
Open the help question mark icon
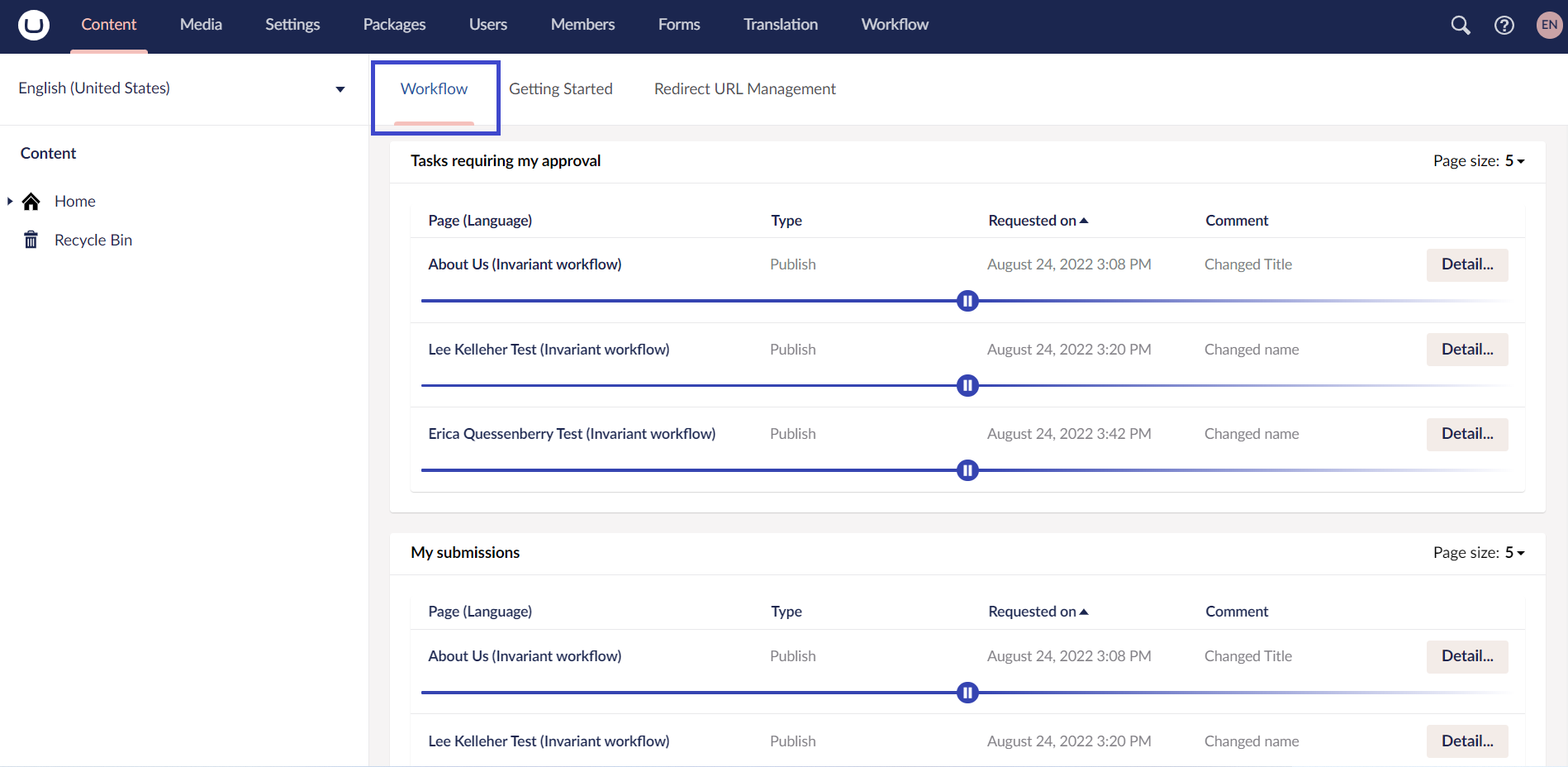(x=1504, y=25)
